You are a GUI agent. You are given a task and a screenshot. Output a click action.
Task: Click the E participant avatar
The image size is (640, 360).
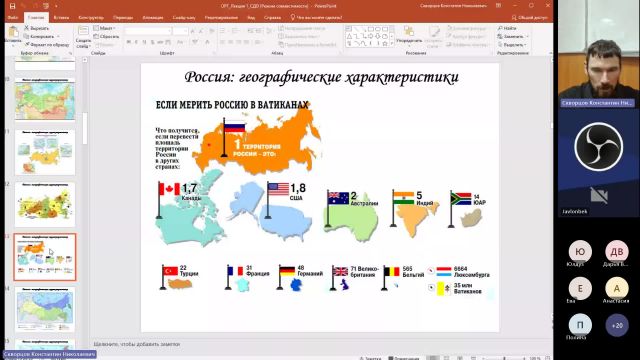point(580,288)
